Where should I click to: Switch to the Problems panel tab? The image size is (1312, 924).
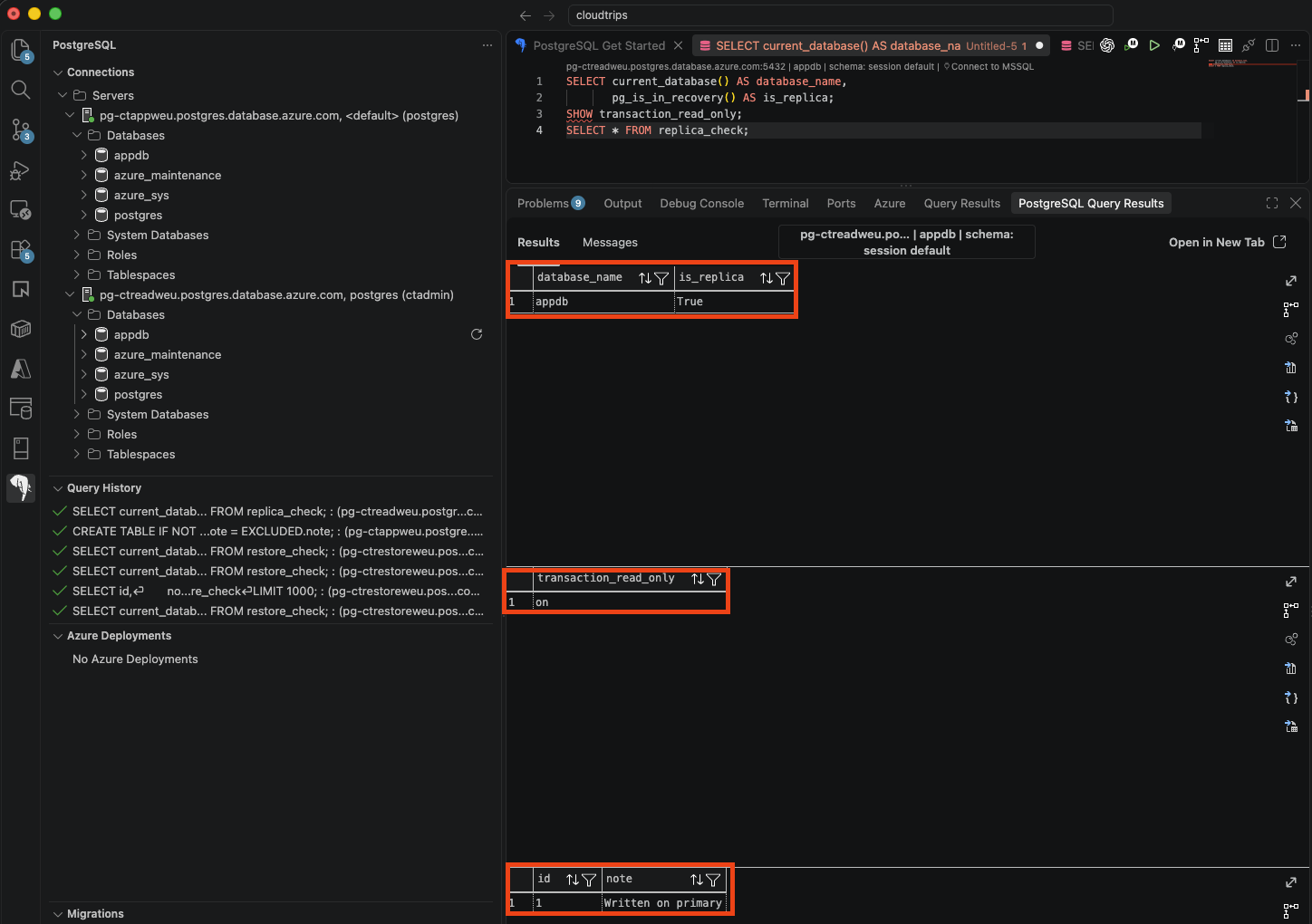551,203
